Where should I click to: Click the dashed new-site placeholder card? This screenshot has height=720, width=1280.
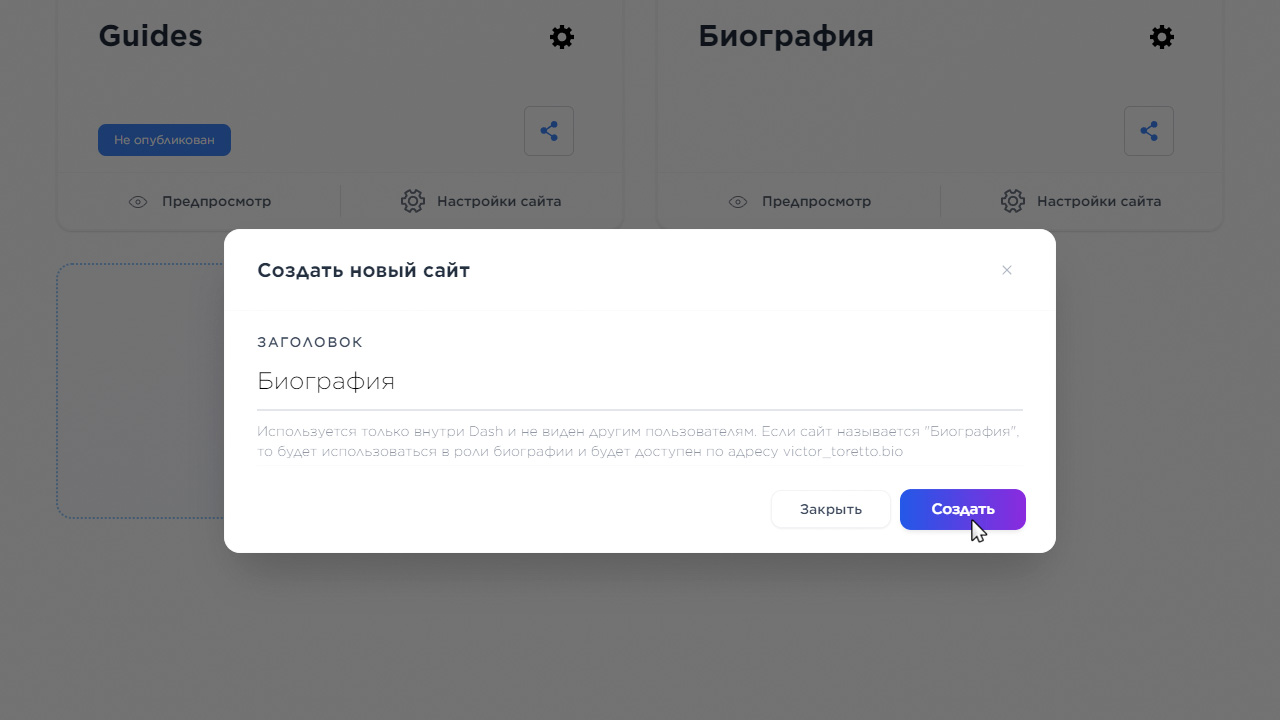pos(140,390)
